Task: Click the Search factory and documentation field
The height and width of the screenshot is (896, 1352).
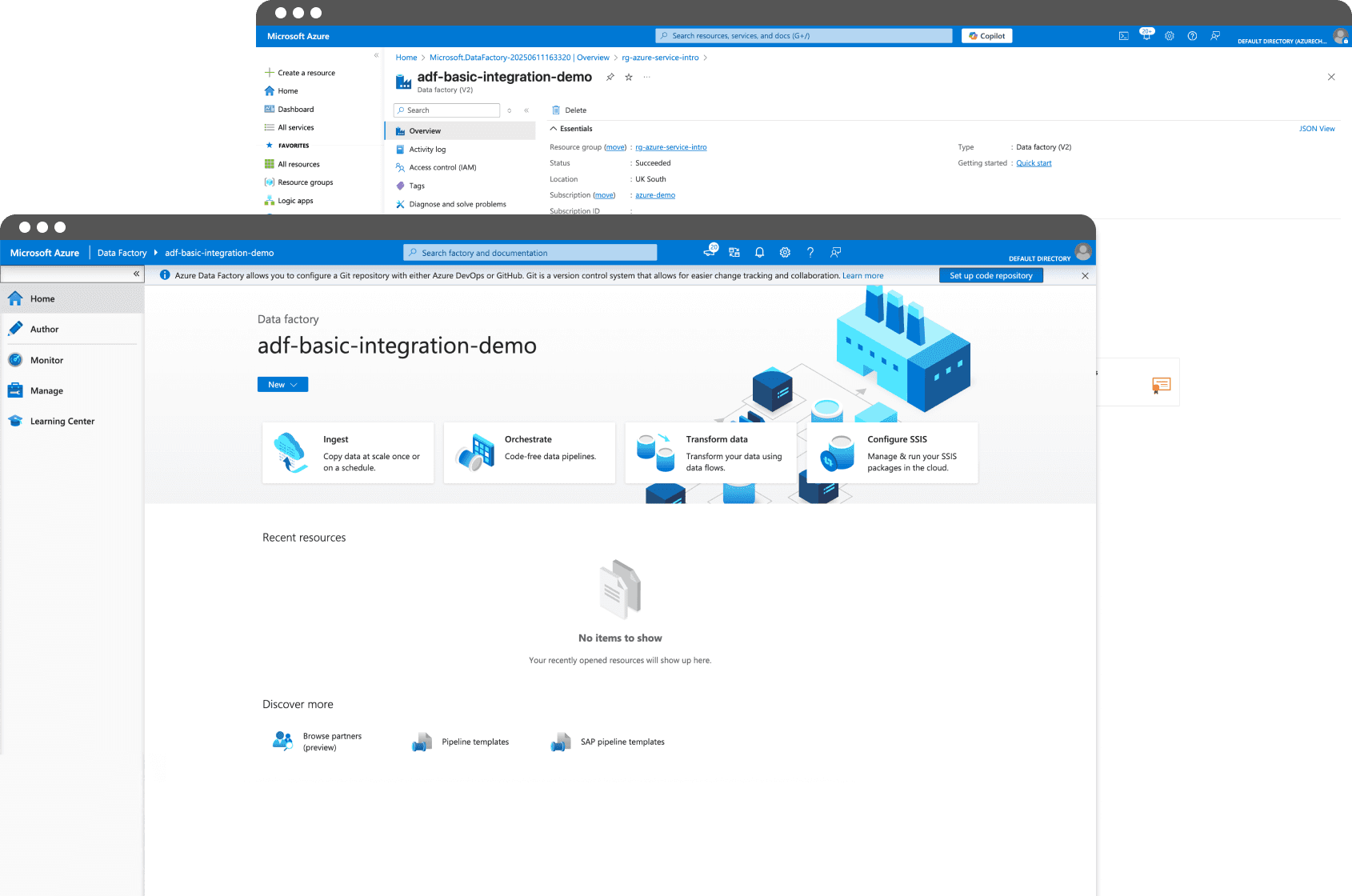Action: click(x=530, y=253)
